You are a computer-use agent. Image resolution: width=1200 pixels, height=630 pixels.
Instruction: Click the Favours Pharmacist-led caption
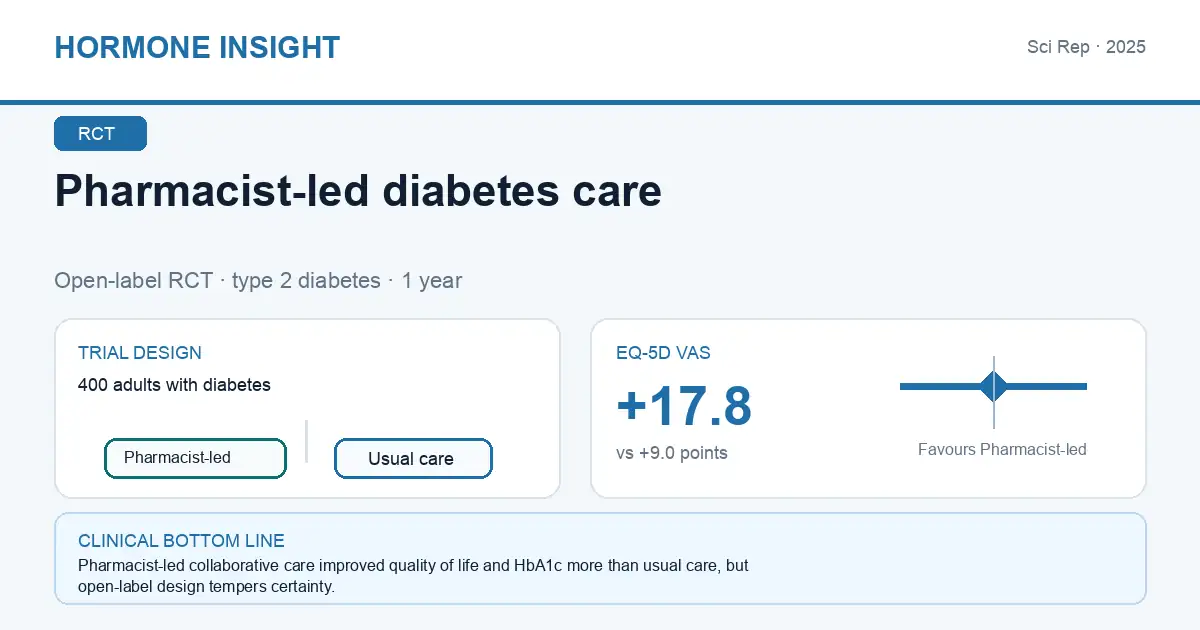1002,450
